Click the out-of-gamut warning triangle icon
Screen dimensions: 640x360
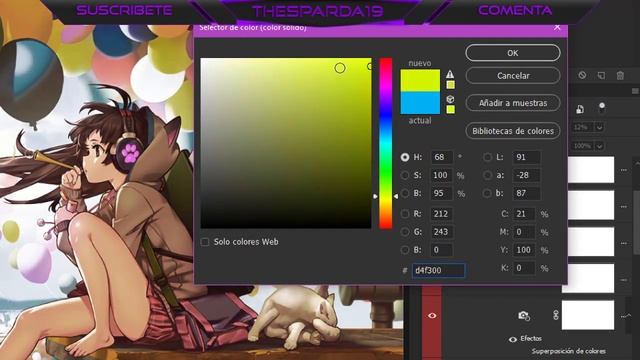450,74
